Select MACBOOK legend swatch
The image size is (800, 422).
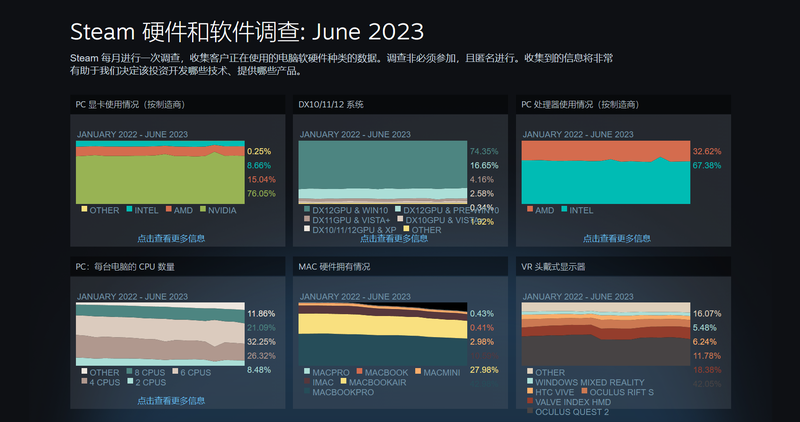click(359, 371)
